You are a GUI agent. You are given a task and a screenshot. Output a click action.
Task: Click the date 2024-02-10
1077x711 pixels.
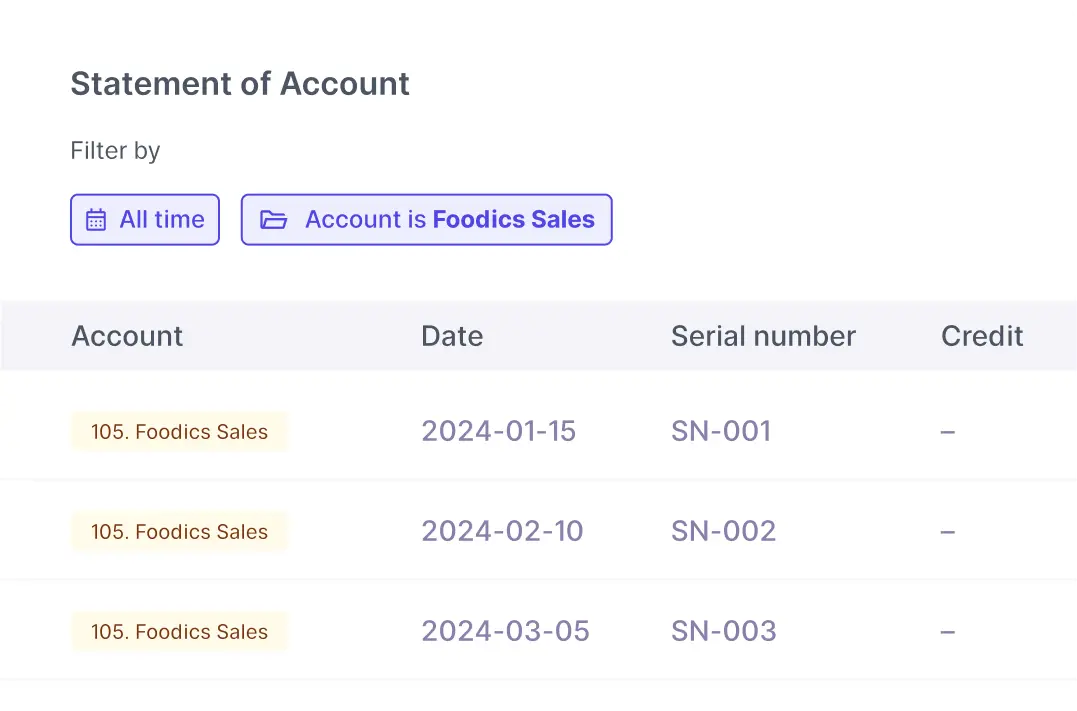(x=502, y=531)
